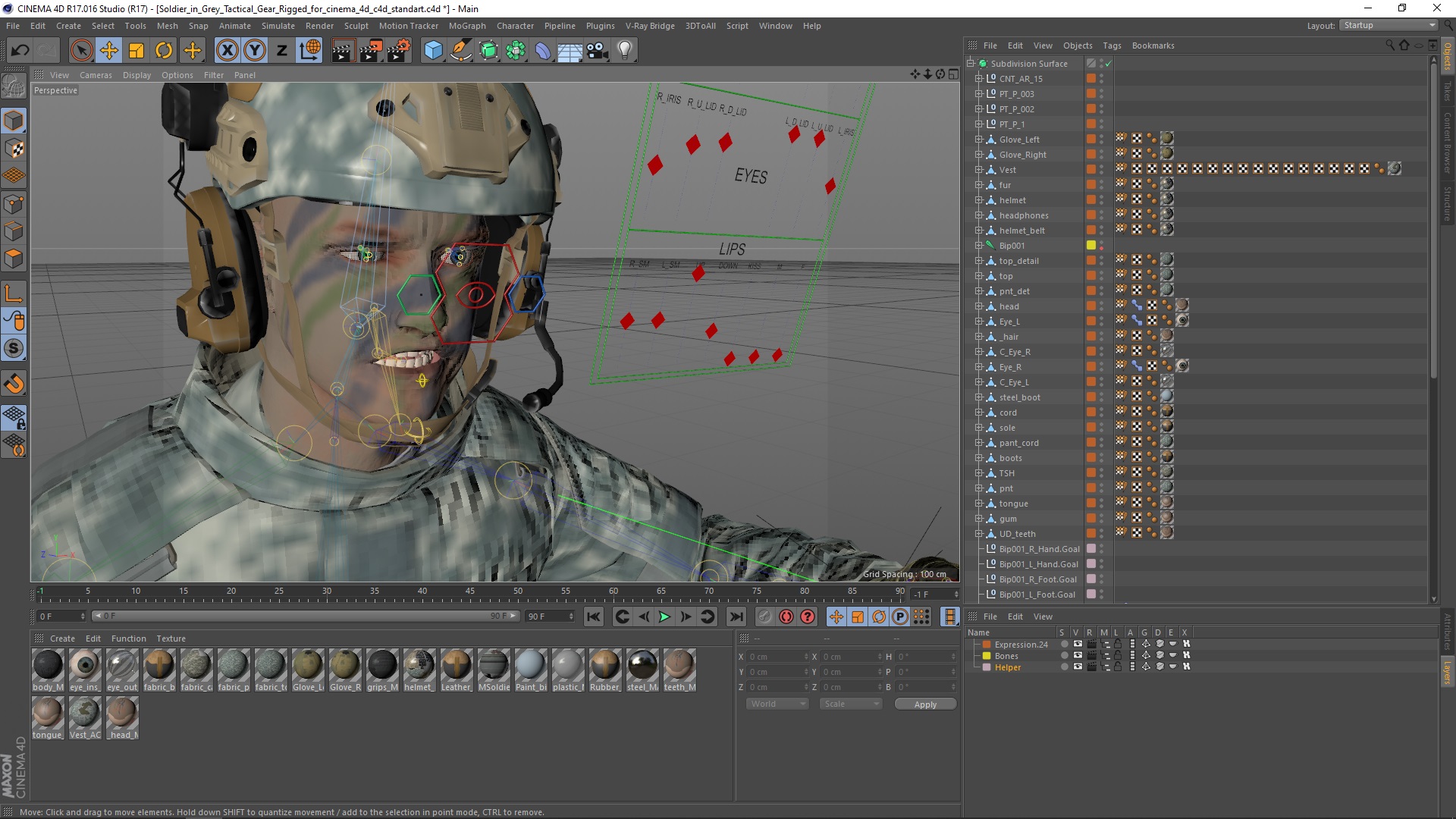
Task: Toggle Expression.24 layer solo
Action: pos(1064,645)
